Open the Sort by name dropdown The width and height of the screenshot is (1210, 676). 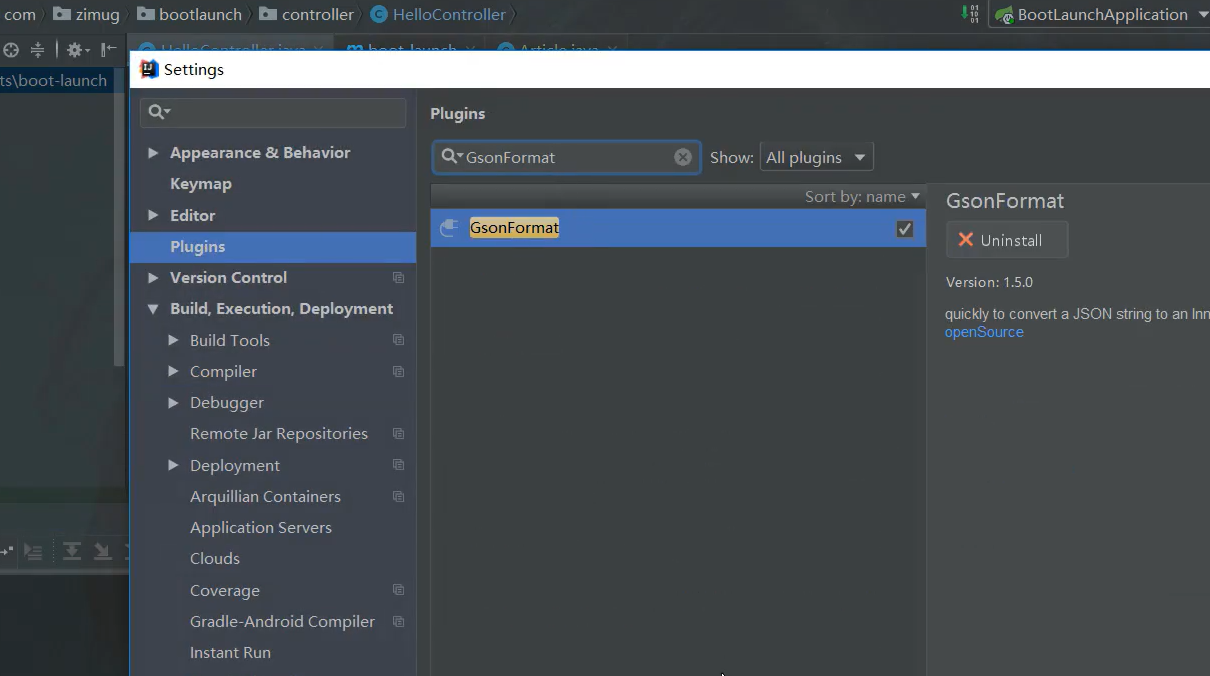(x=862, y=197)
